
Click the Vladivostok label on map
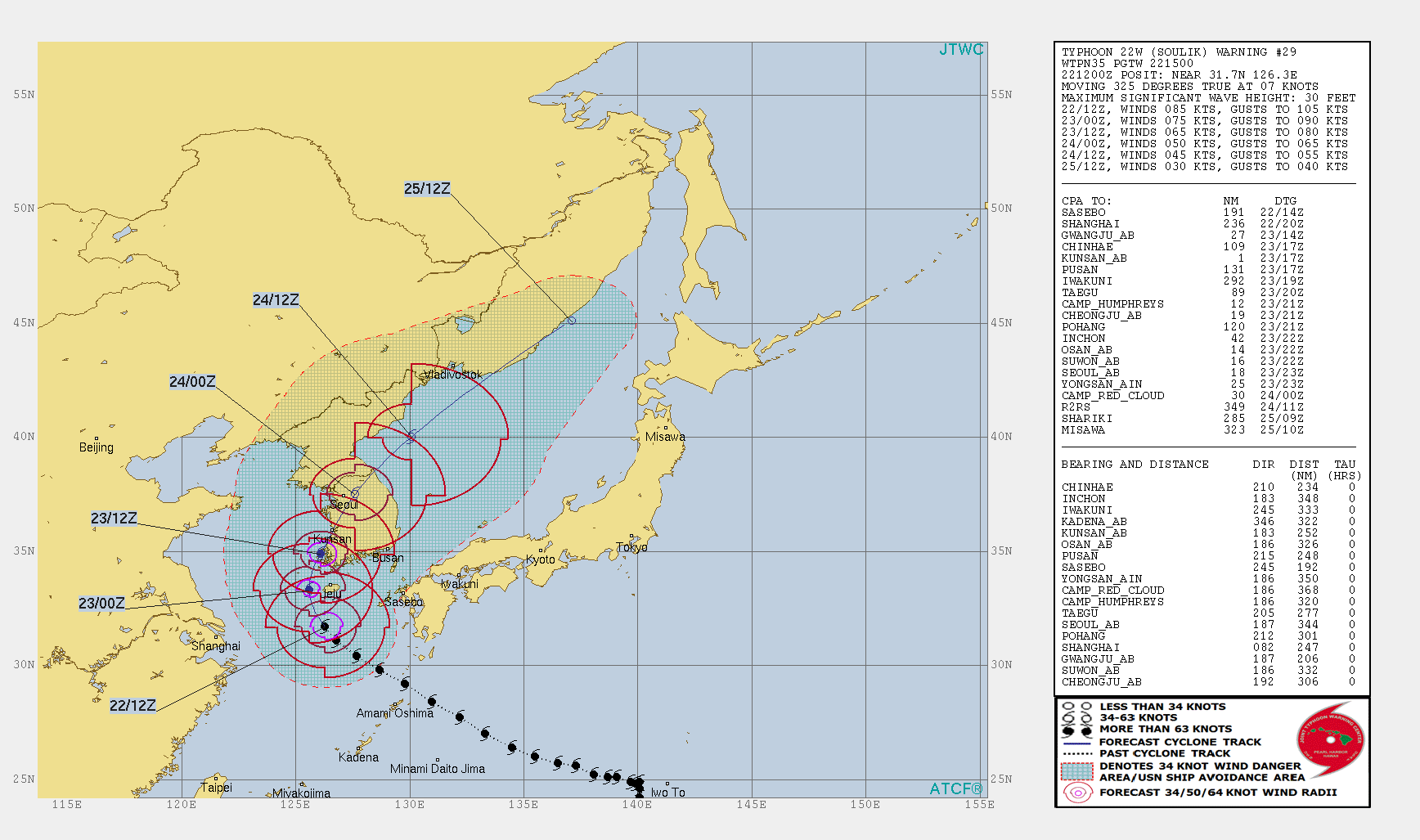click(453, 375)
